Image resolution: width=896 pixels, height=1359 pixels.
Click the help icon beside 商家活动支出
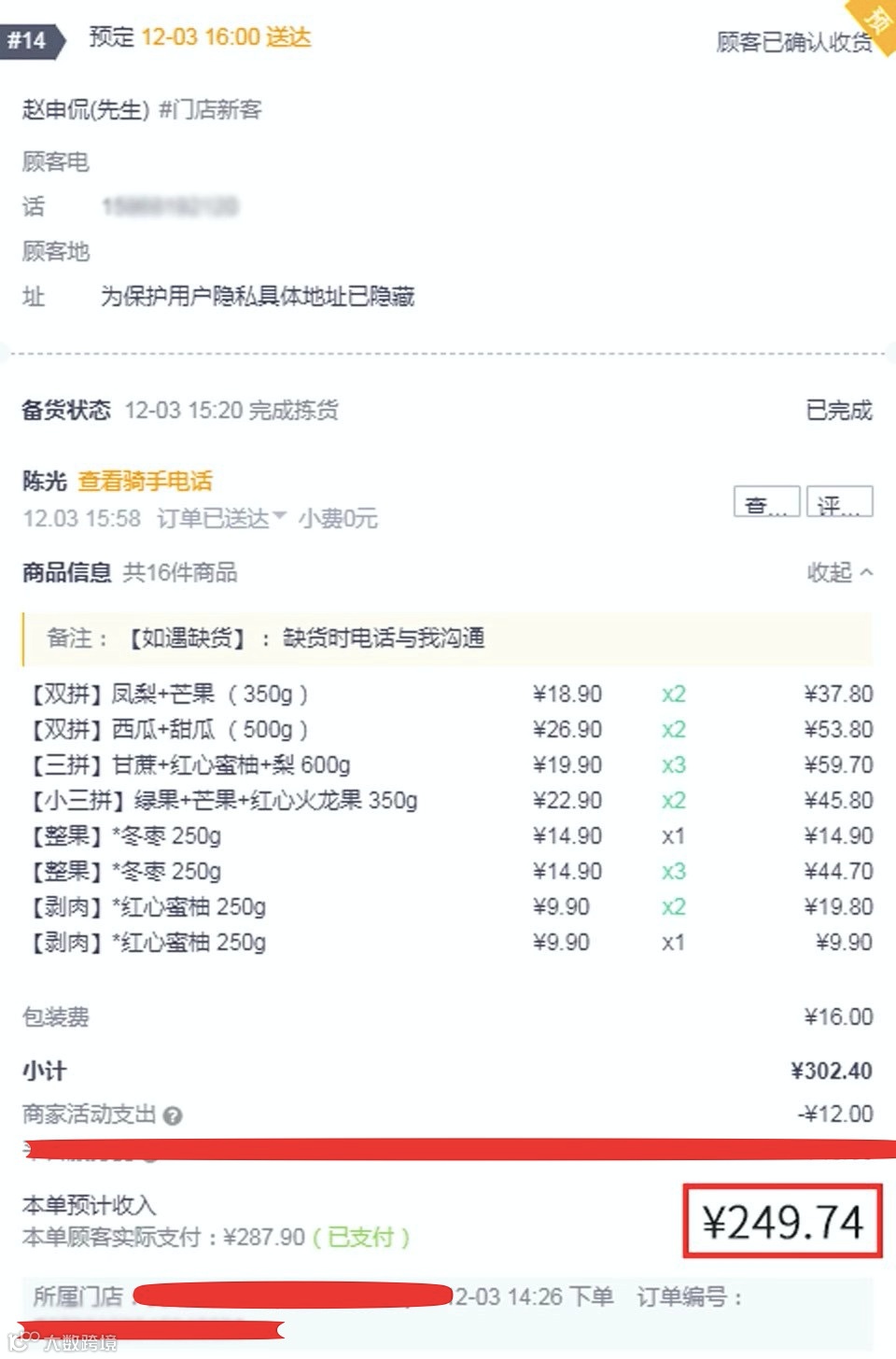point(173,1115)
